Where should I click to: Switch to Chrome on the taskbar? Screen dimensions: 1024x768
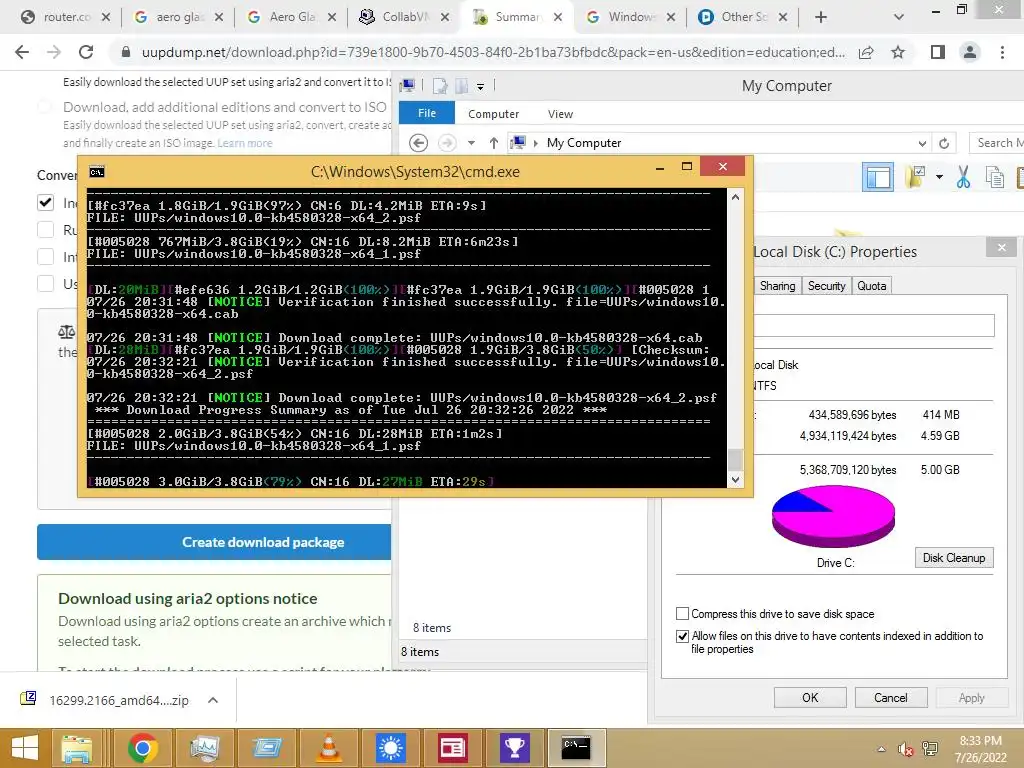point(142,748)
